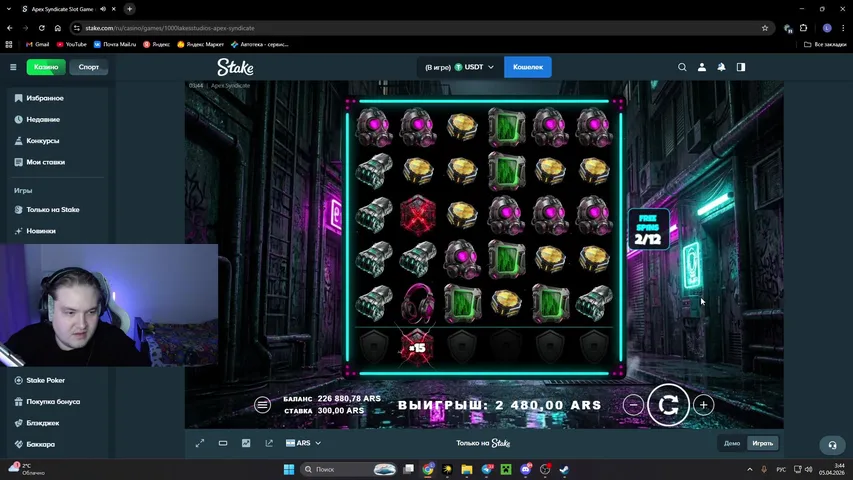This screenshot has height=480, width=853.
Task: Toggle theater mode icon below the game
Action: coord(223,443)
